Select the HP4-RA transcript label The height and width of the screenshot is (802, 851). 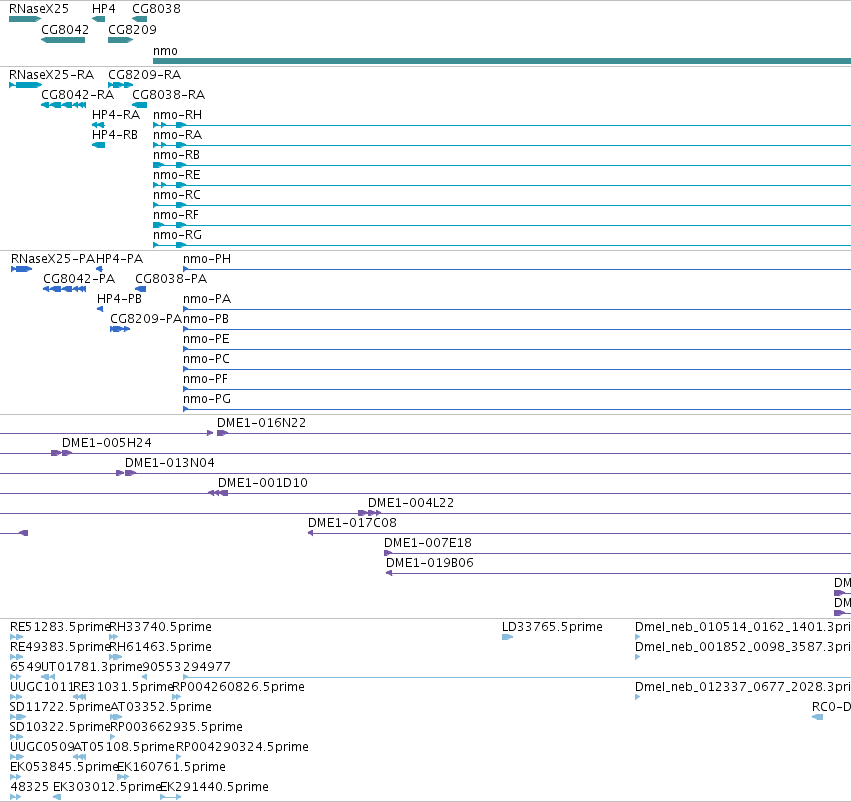pyautogui.click(x=116, y=114)
